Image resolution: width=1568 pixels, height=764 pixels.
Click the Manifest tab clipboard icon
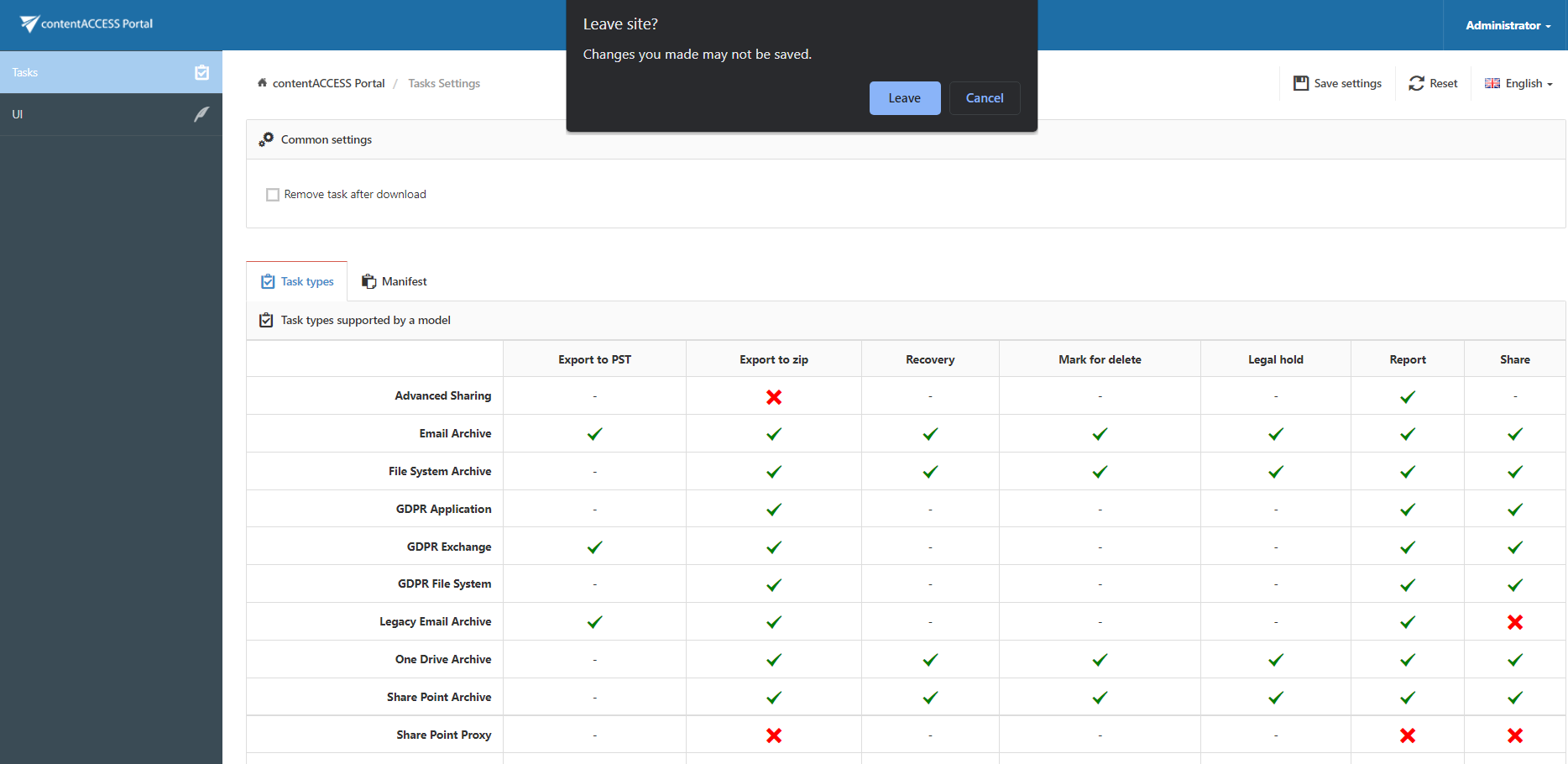[368, 281]
